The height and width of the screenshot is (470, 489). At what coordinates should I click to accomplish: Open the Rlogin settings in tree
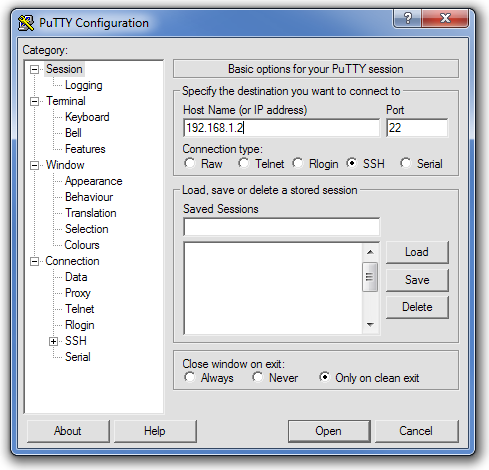(x=80, y=325)
